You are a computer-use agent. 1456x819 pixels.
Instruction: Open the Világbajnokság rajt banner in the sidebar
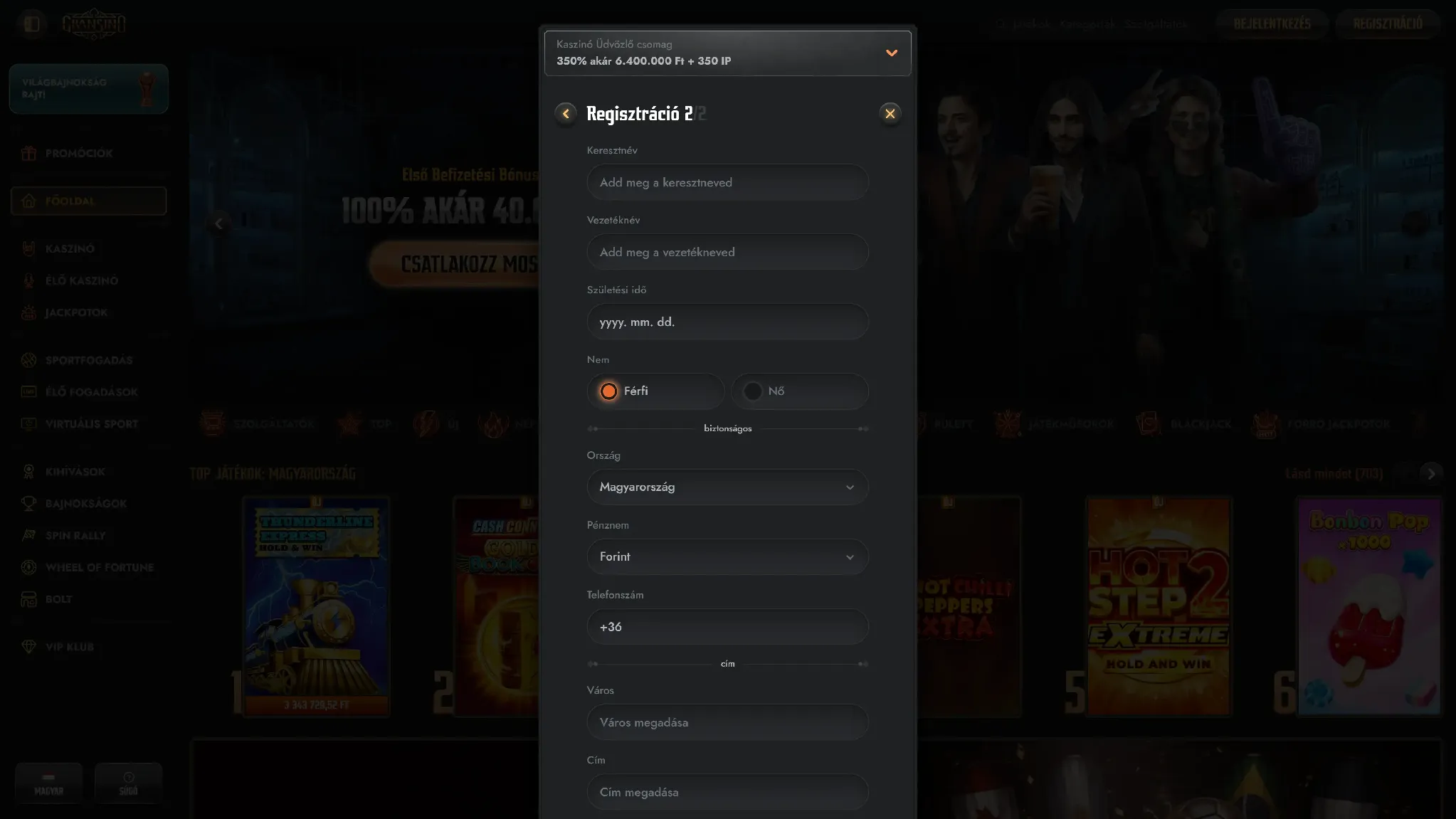coord(89,89)
